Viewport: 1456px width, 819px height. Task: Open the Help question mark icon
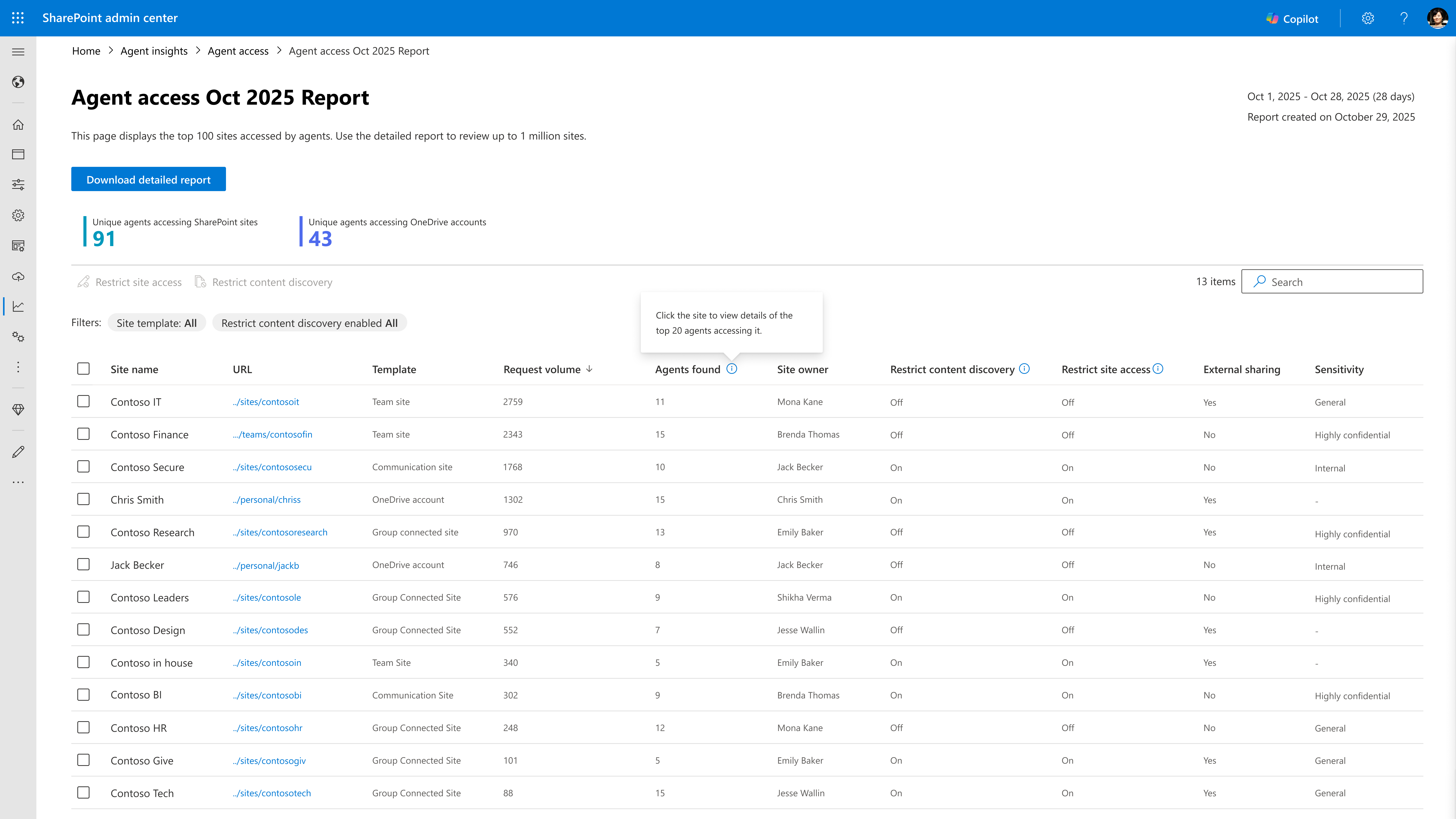[x=1404, y=18]
